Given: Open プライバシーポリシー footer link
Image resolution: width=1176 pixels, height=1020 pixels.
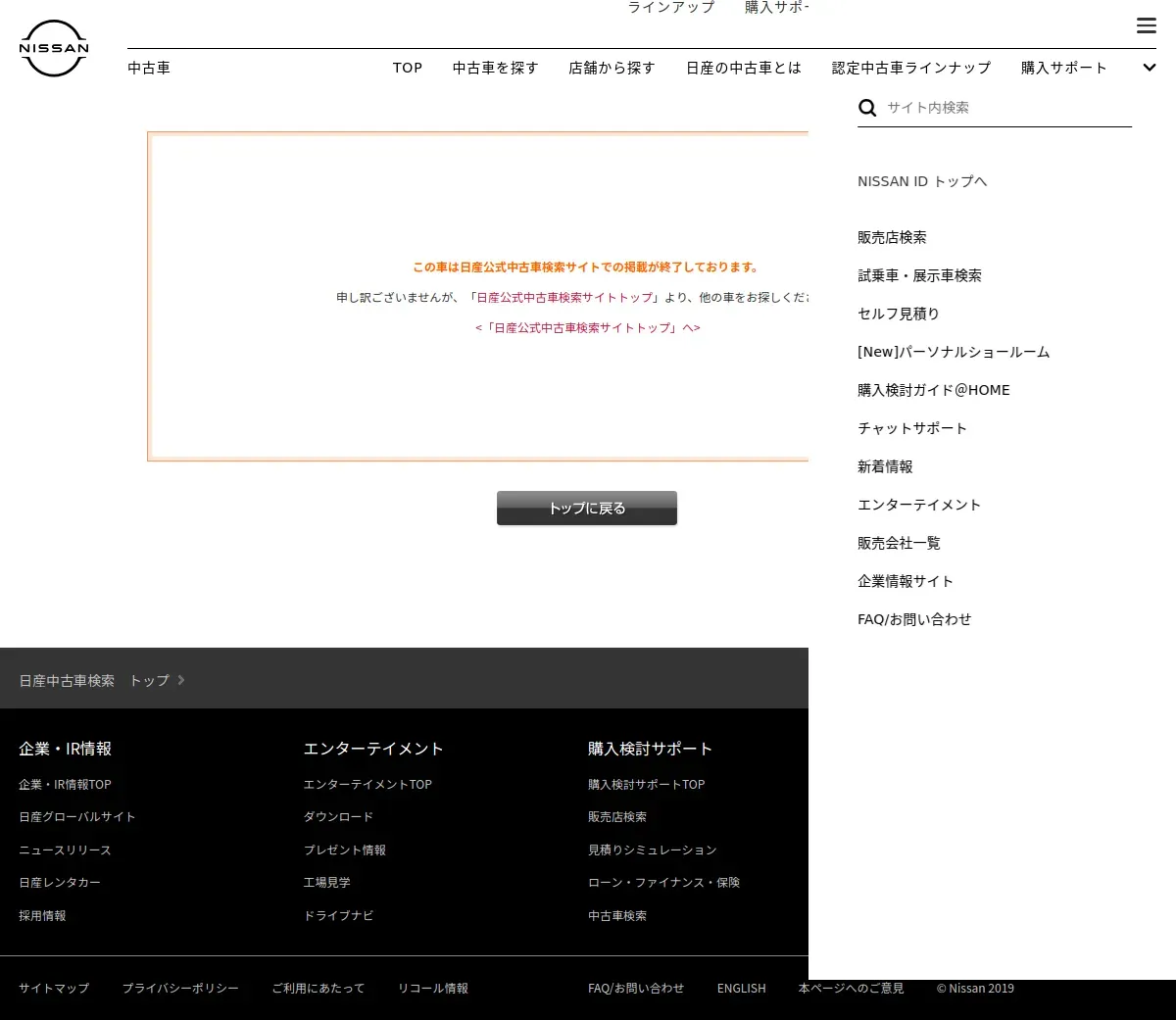Looking at the screenshot, I should pyautogui.click(x=180, y=988).
